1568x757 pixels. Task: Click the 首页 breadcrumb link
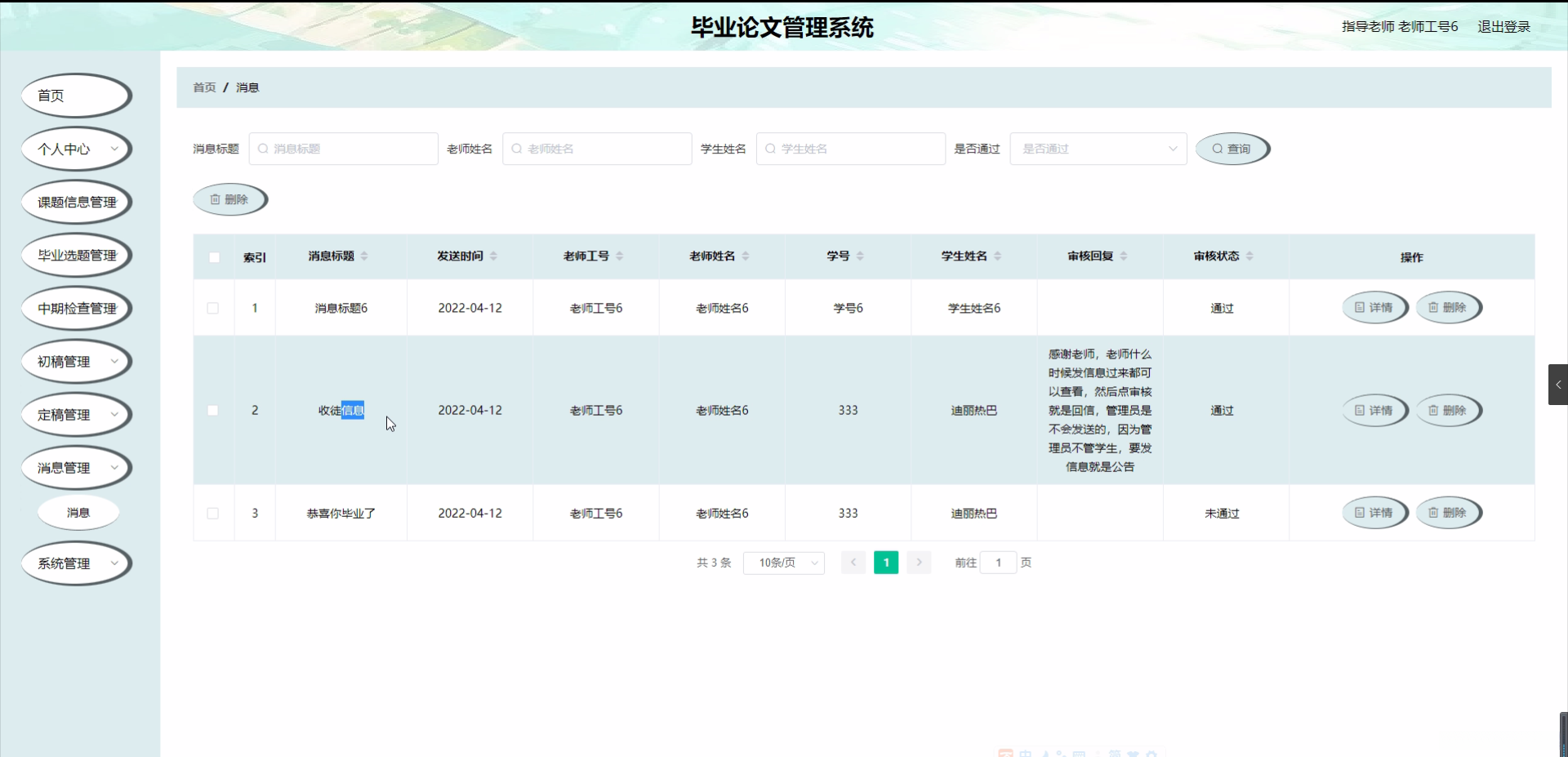pyautogui.click(x=204, y=87)
